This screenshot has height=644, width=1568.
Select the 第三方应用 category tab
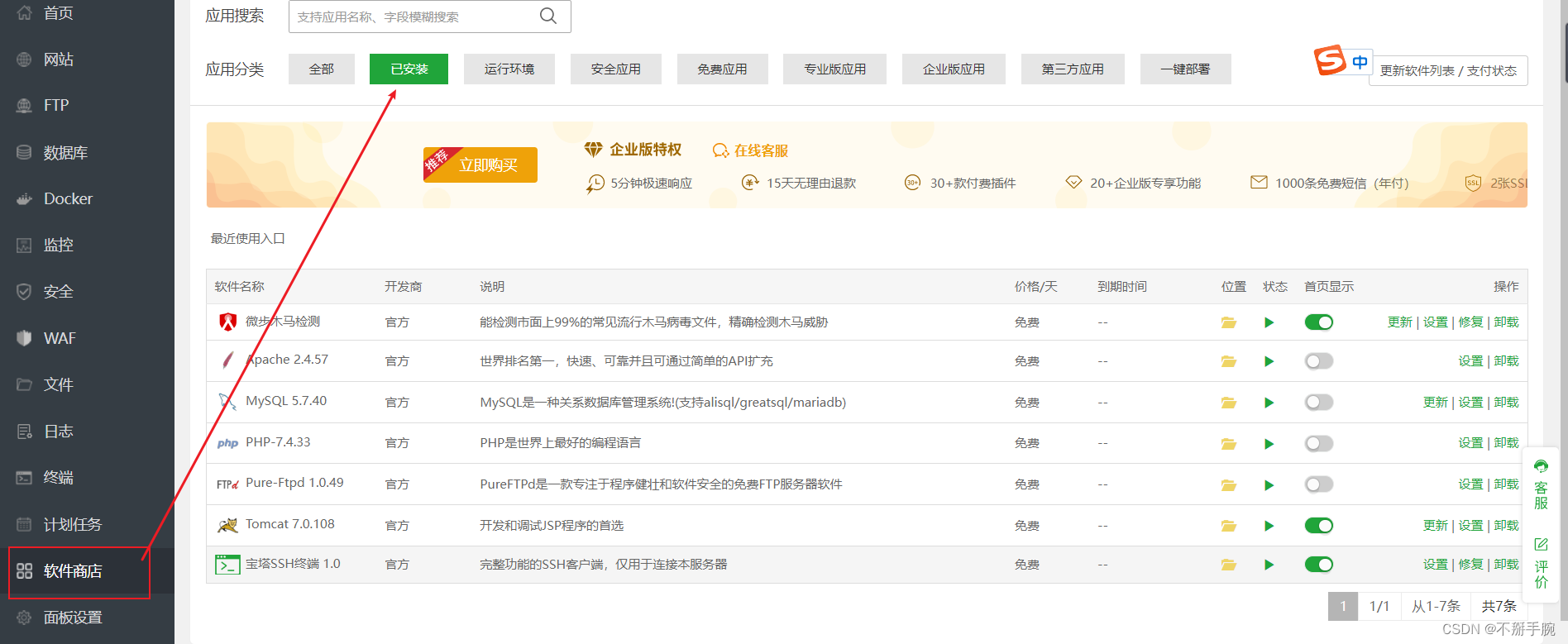pyautogui.click(x=1073, y=69)
